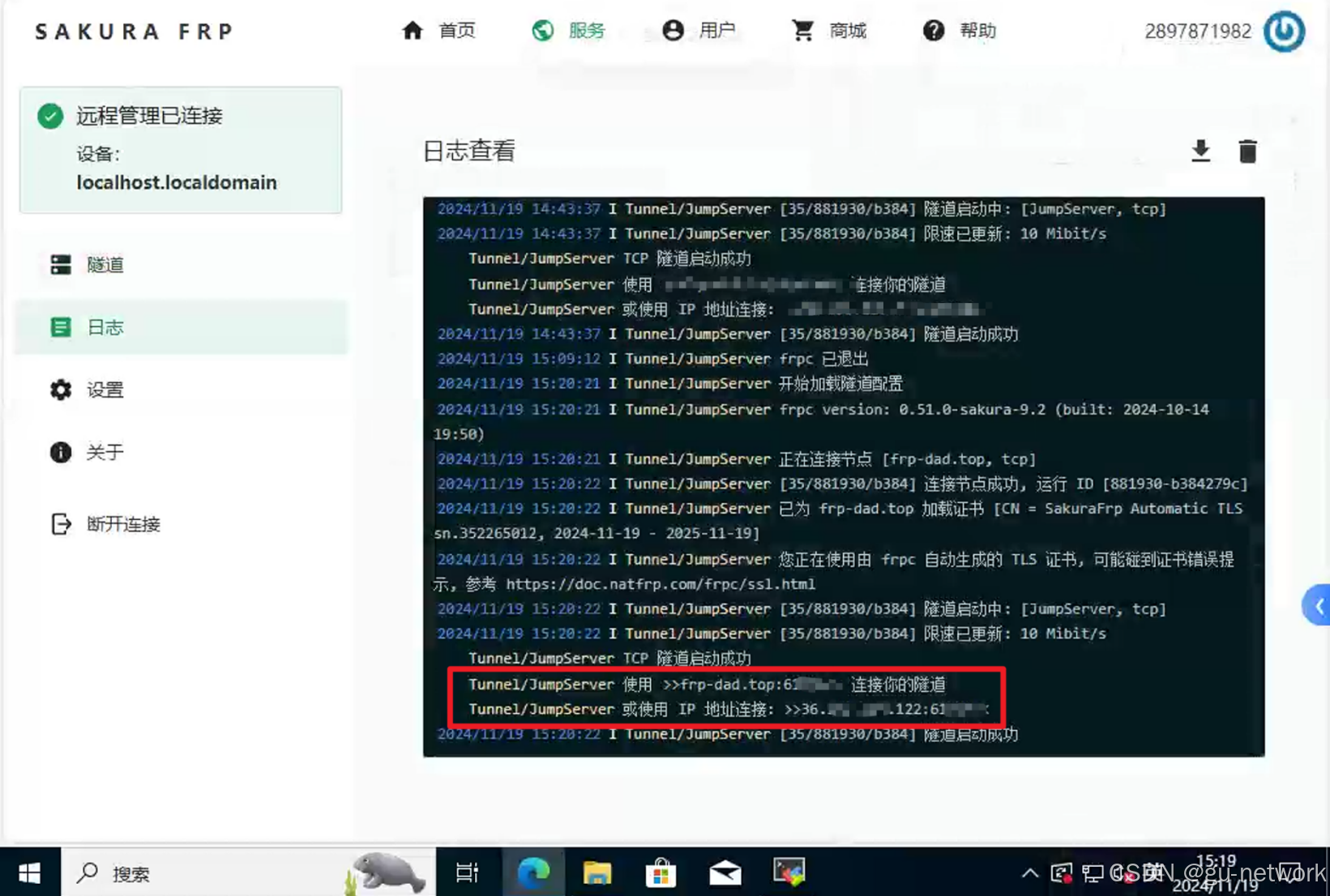Open the 关于 about page

click(182, 452)
